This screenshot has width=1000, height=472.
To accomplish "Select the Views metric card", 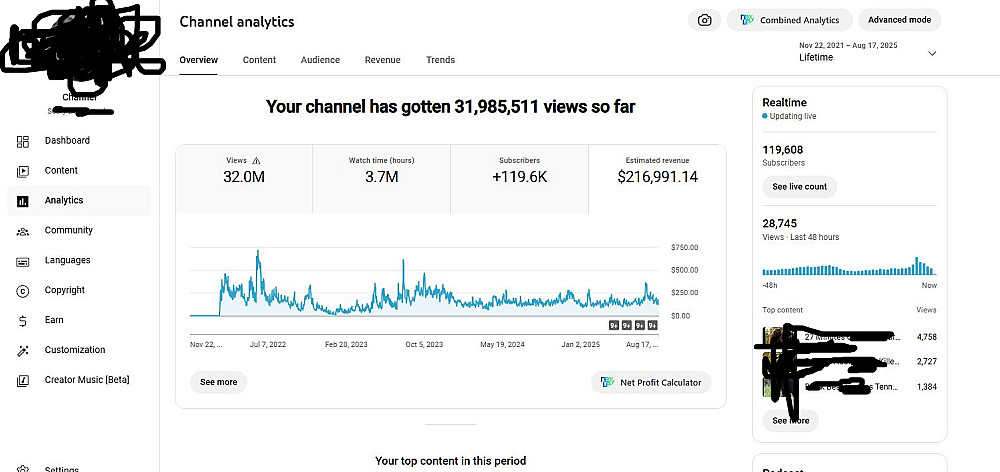I will point(244,170).
